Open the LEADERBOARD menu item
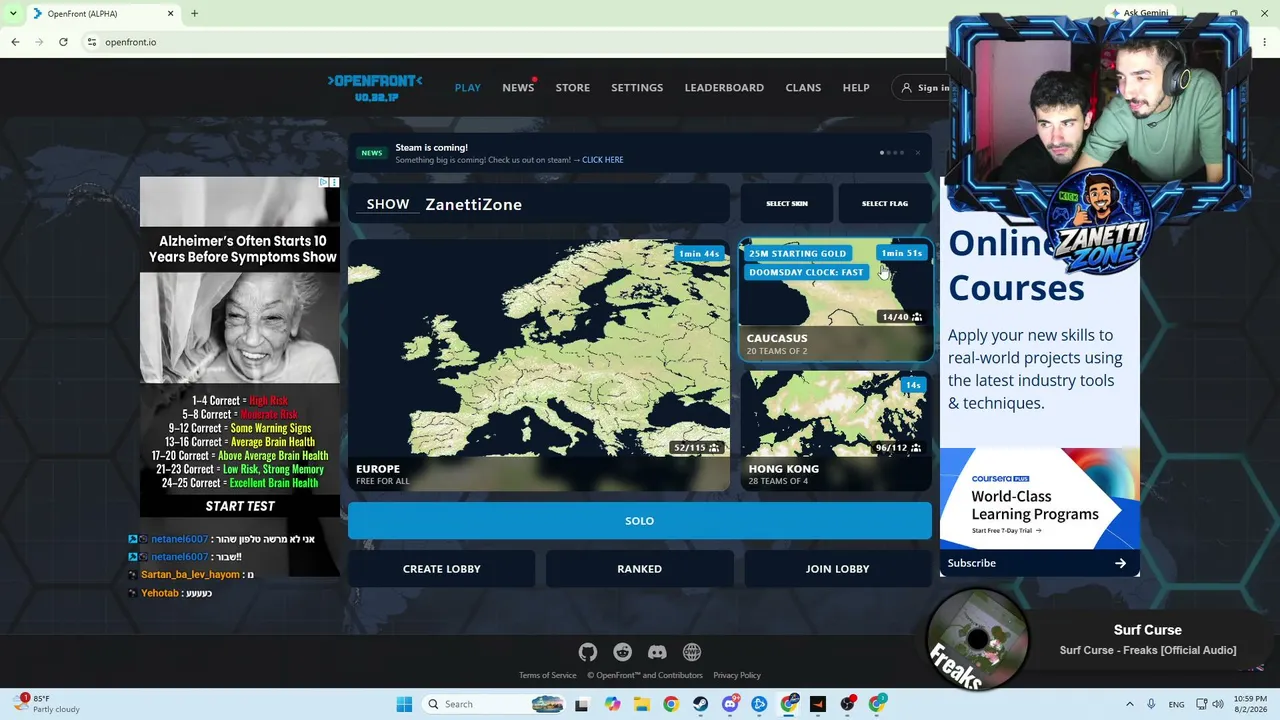 click(x=724, y=88)
